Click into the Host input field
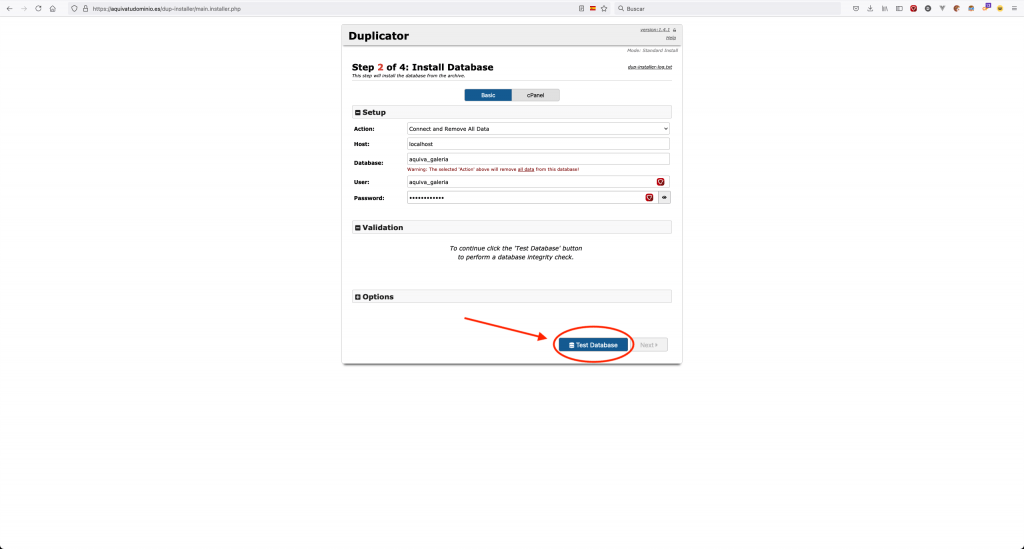The height and width of the screenshot is (549, 1024). [538, 144]
